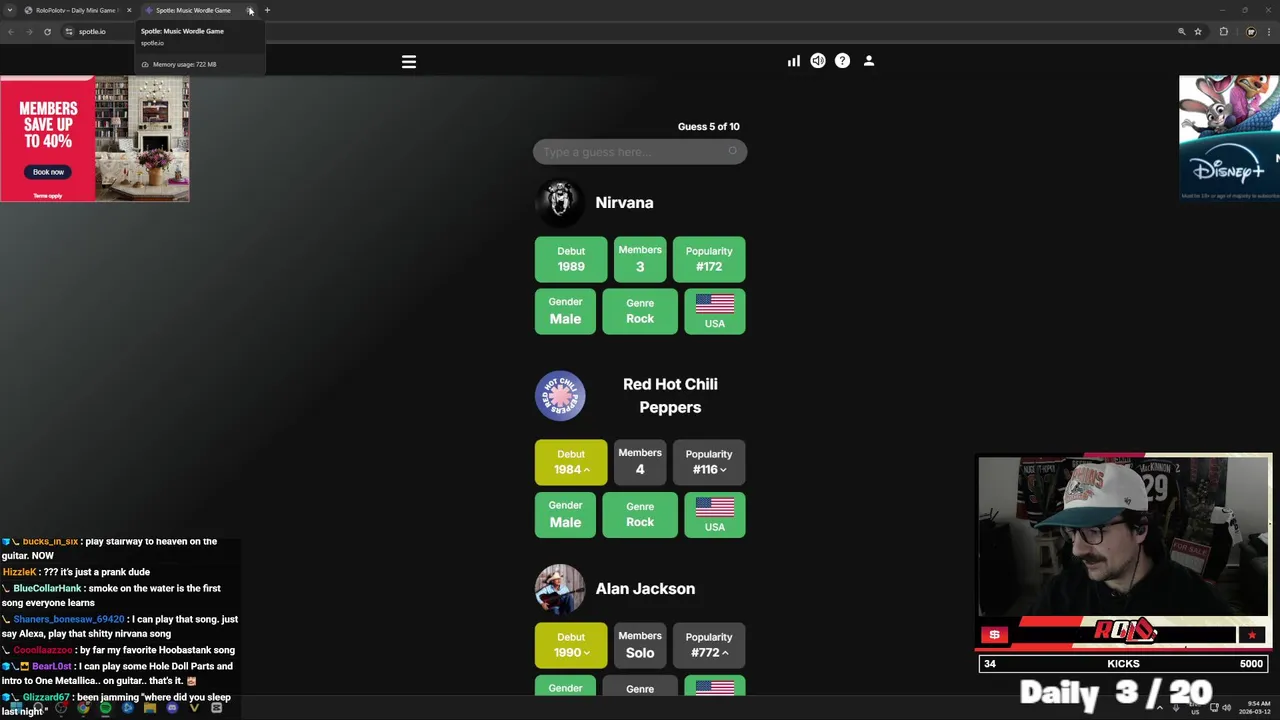
Task: Switch to the RoloPolotv Daily Mini Game tab
Action: [x=78, y=10]
